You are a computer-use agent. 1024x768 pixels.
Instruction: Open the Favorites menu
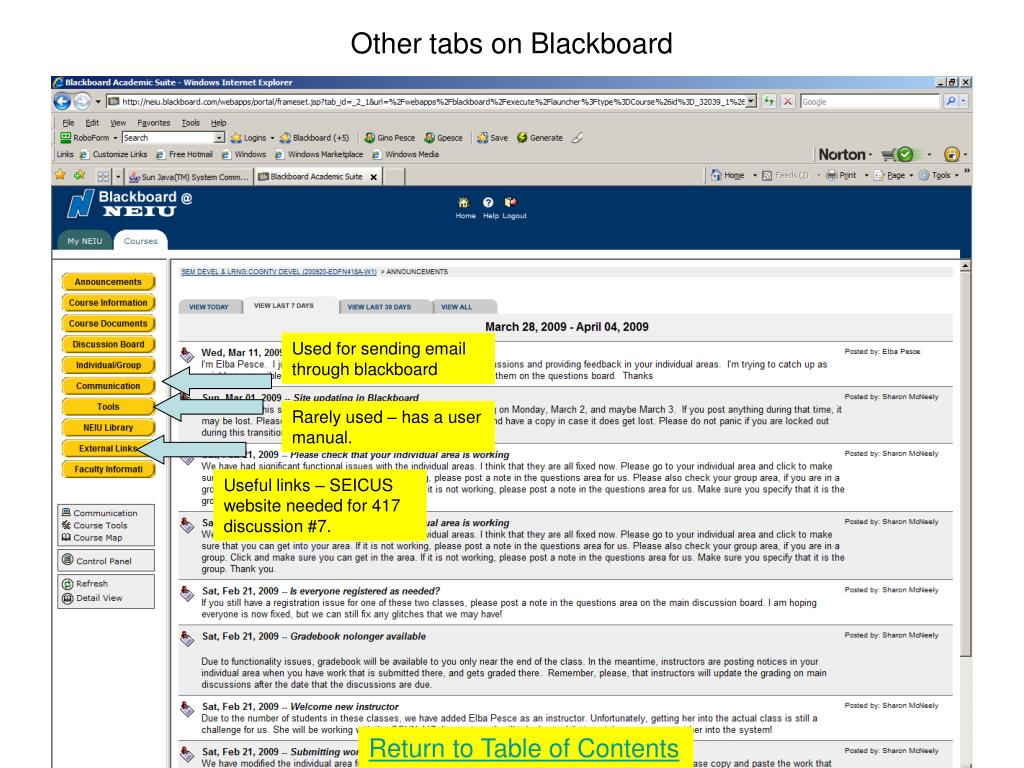(x=153, y=123)
